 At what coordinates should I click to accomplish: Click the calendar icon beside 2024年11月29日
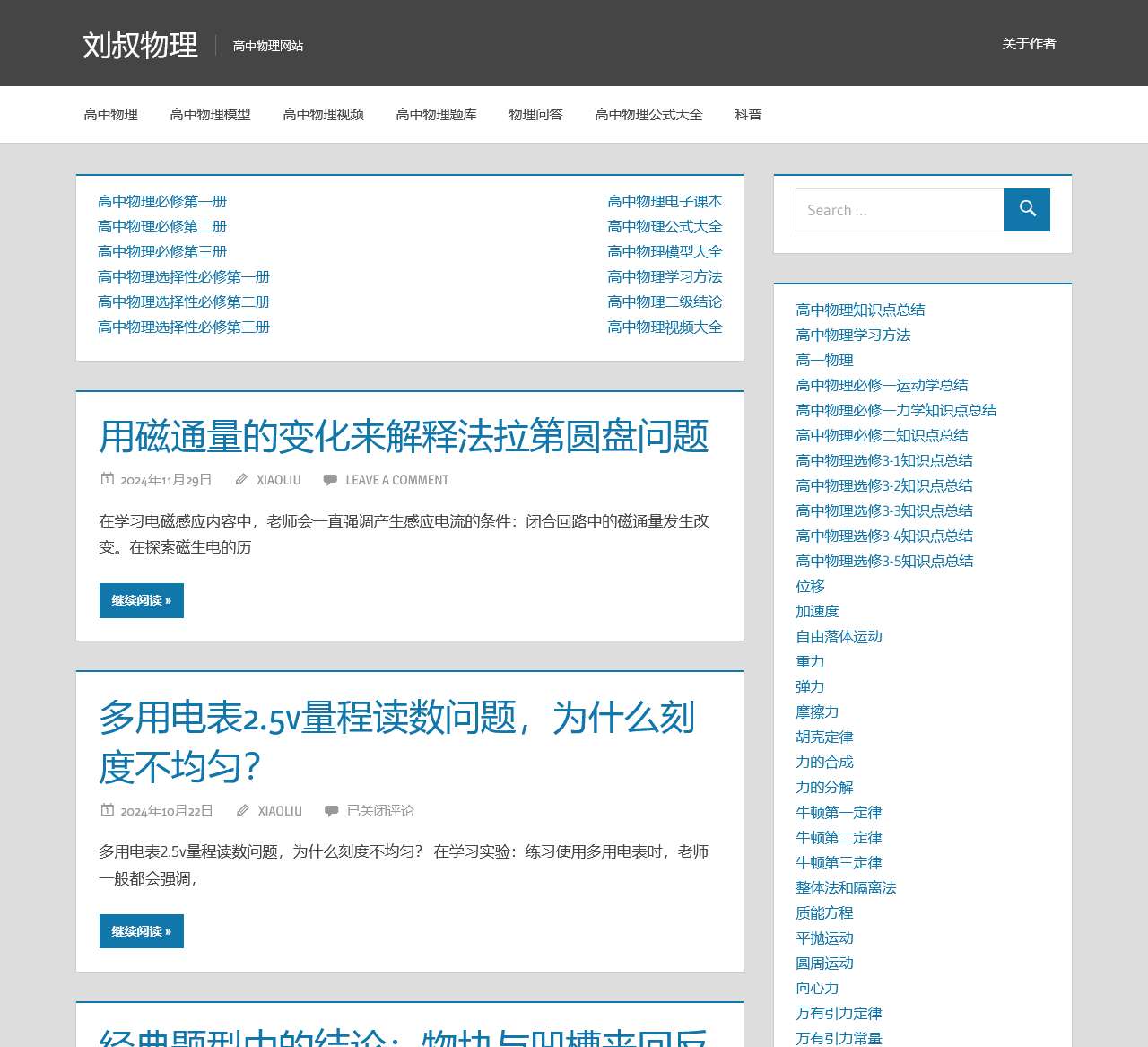pyautogui.click(x=106, y=479)
